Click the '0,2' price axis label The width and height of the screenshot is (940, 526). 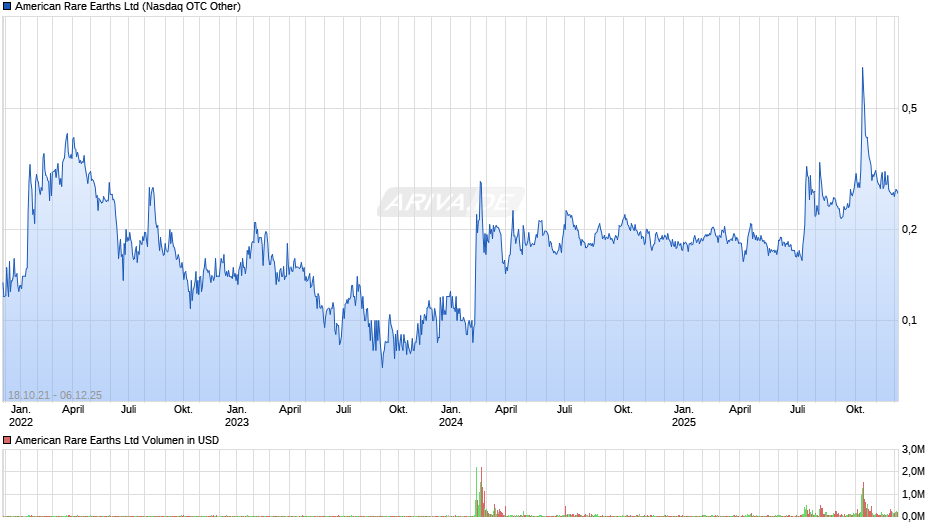coord(909,230)
